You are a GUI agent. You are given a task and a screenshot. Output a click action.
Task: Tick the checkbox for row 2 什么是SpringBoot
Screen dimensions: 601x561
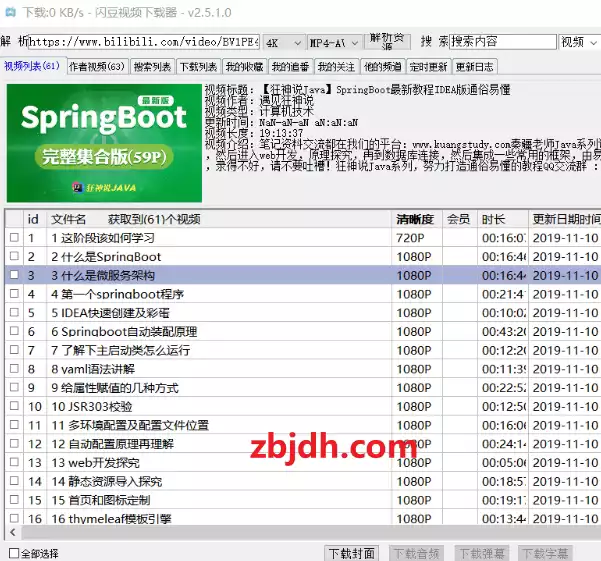[x=14, y=256]
